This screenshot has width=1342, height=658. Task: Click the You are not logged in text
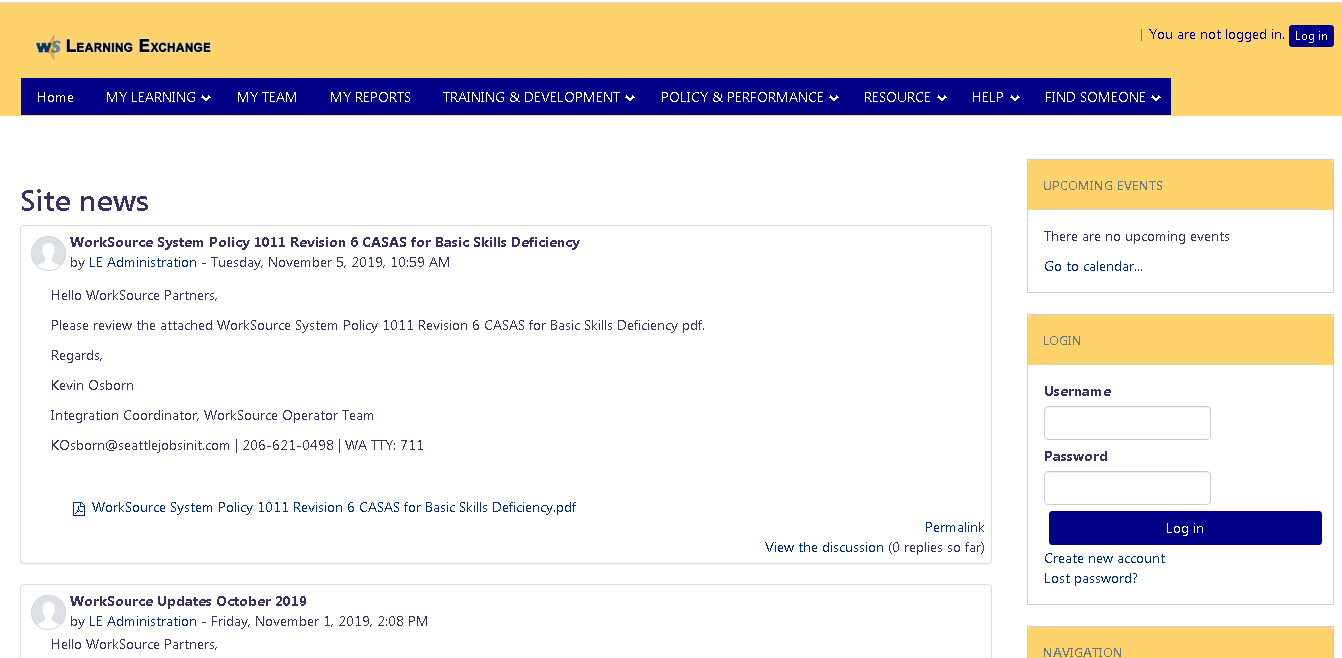1216,34
